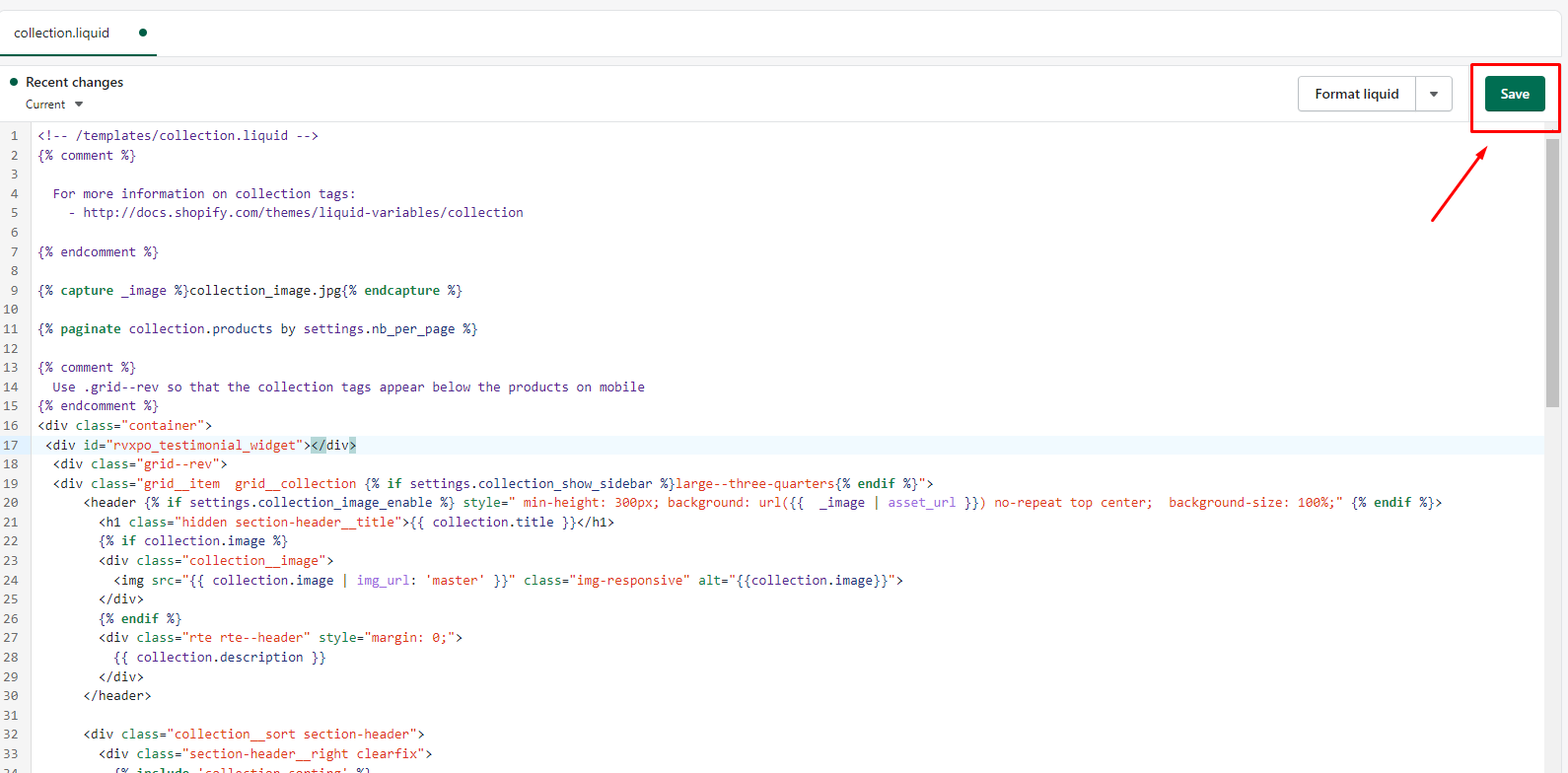Click the 'background-size: 100%' text on line 20
Image resolution: width=1568 pixels, height=773 pixels.
pos(1252,502)
